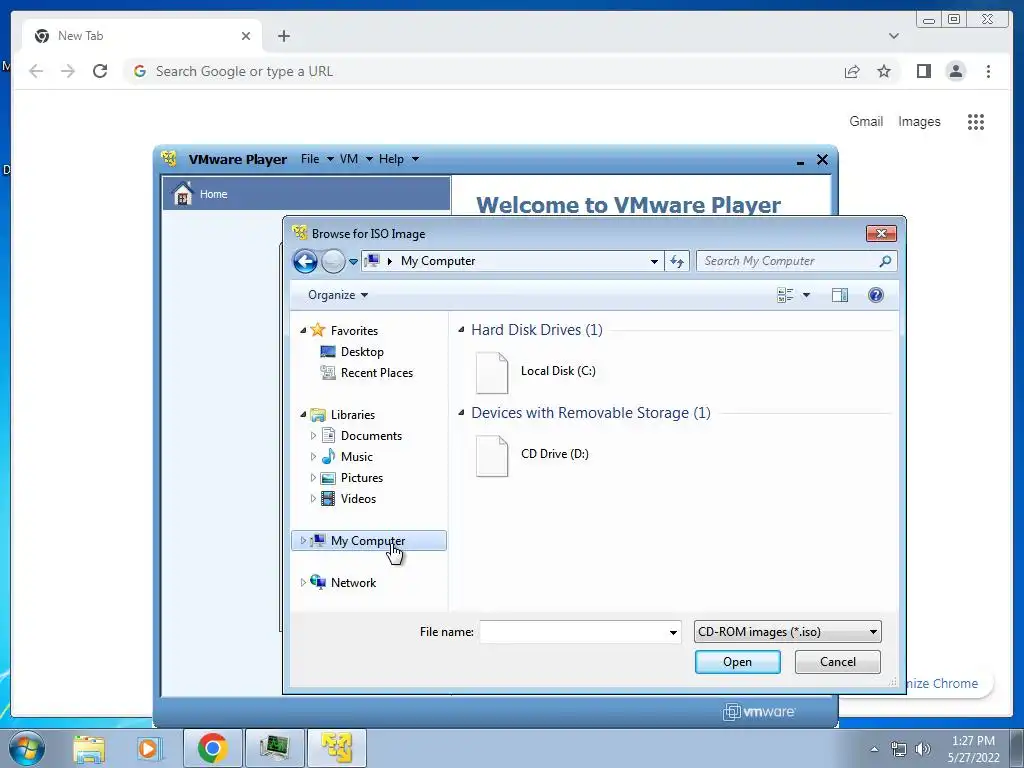Open VMware Player Help menu

pyautogui.click(x=398, y=159)
